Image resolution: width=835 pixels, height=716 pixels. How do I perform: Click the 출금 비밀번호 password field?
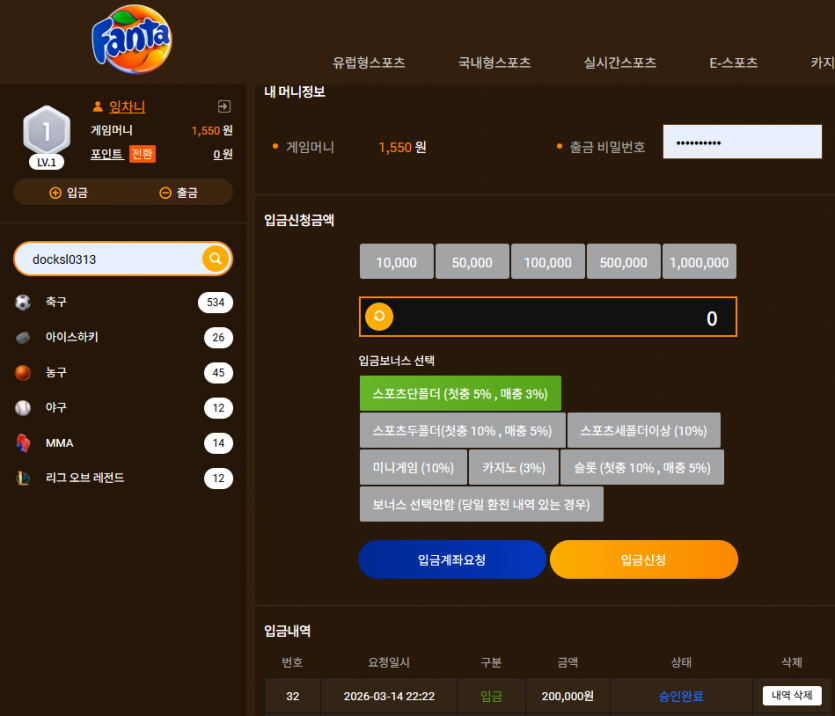pyautogui.click(x=742, y=142)
